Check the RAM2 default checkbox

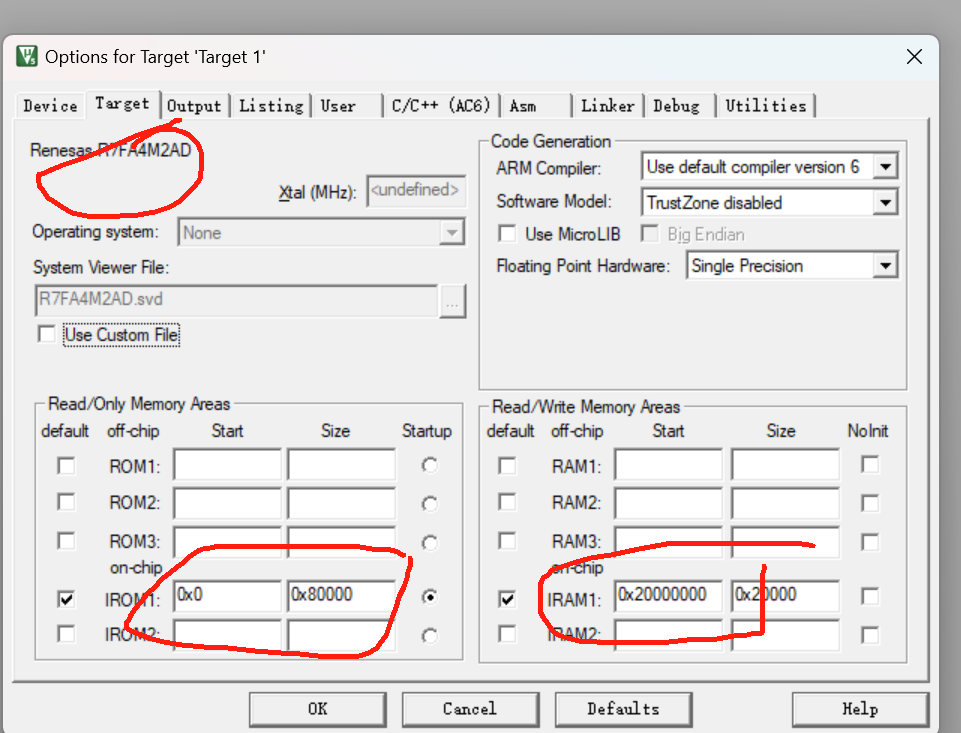click(507, 502)
